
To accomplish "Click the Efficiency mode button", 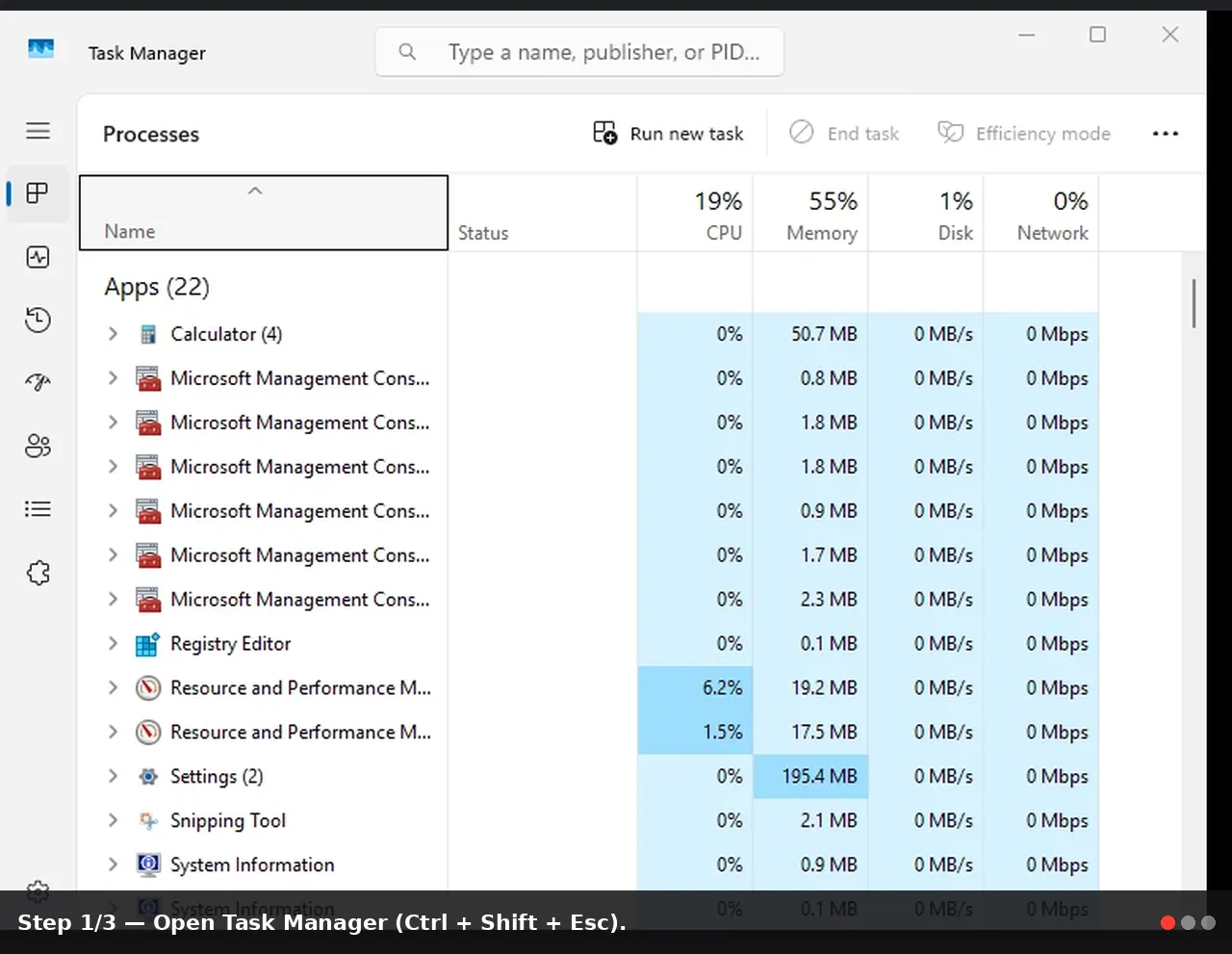I will [x=1024, y=134].
